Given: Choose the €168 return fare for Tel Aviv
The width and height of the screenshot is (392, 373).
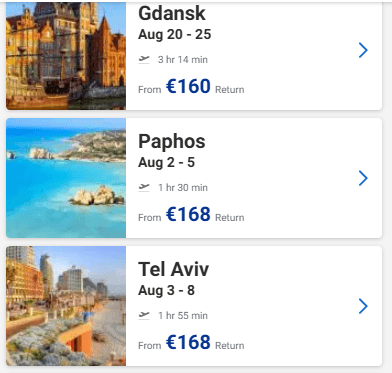Looking at the screenshot, I should tap(188, 342).
